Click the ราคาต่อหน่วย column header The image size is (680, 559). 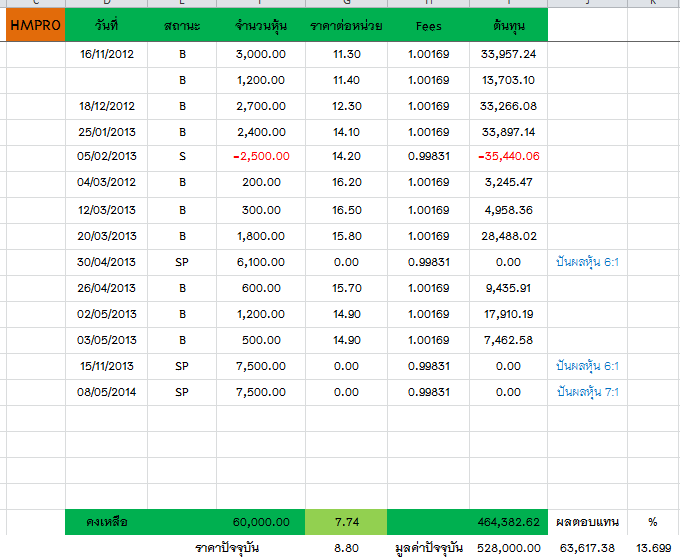tap(347, 25)
